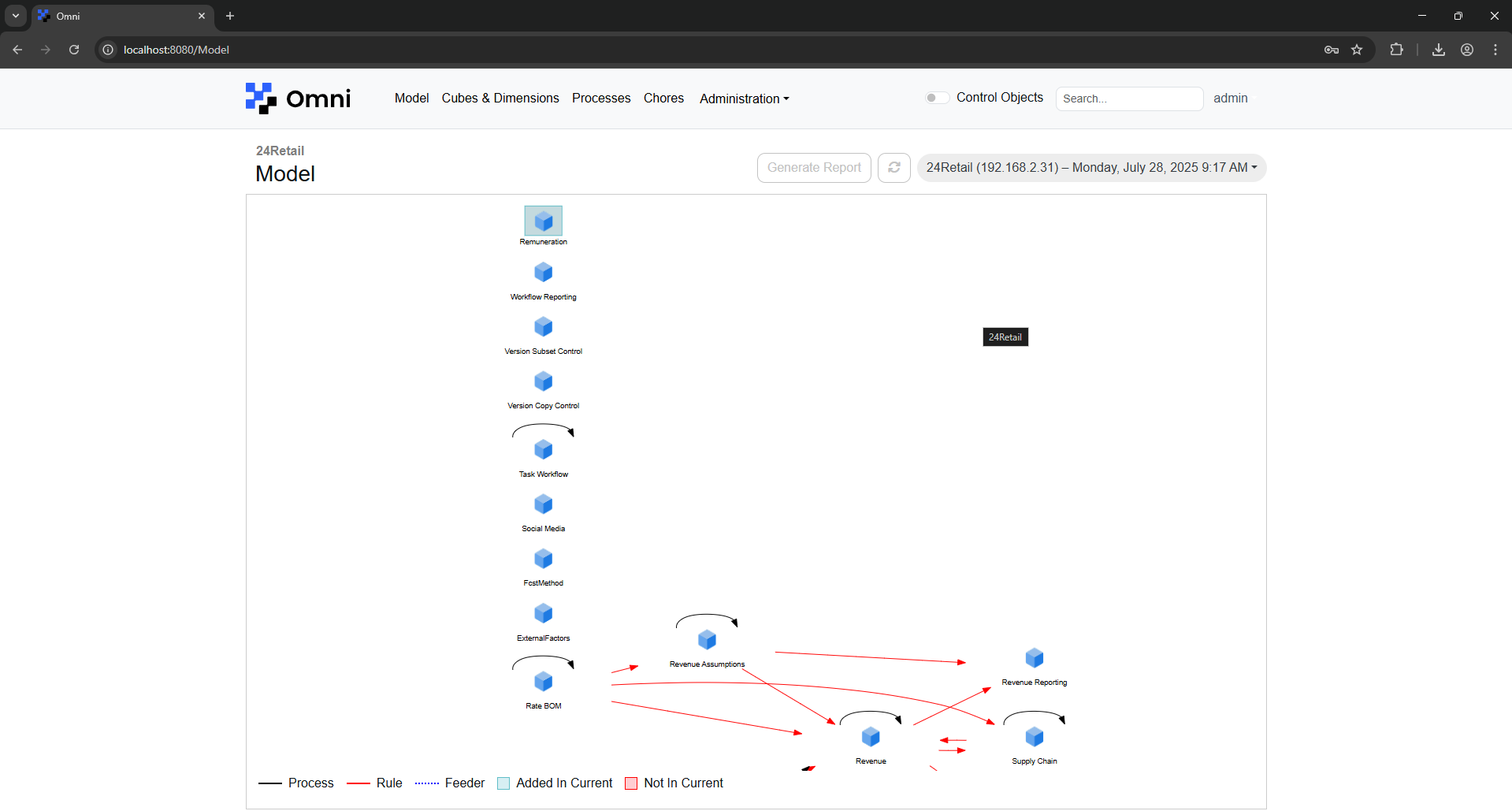The image size is (1512, 811).
Task: Click the Not In Current legend swatch
Action: point(631,783)
